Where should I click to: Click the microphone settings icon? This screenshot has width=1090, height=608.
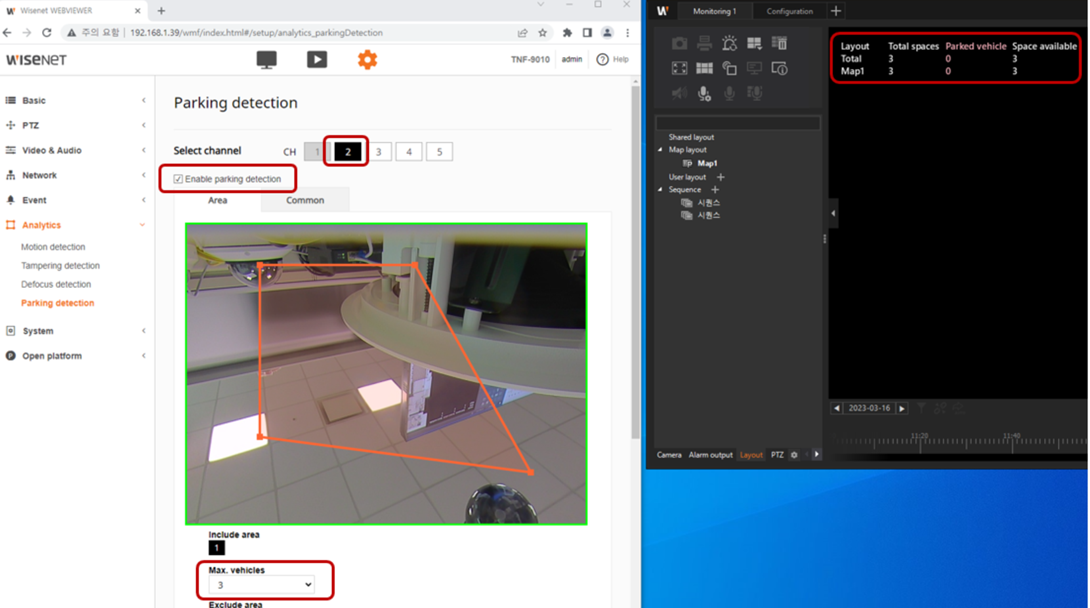coord(704,93)
